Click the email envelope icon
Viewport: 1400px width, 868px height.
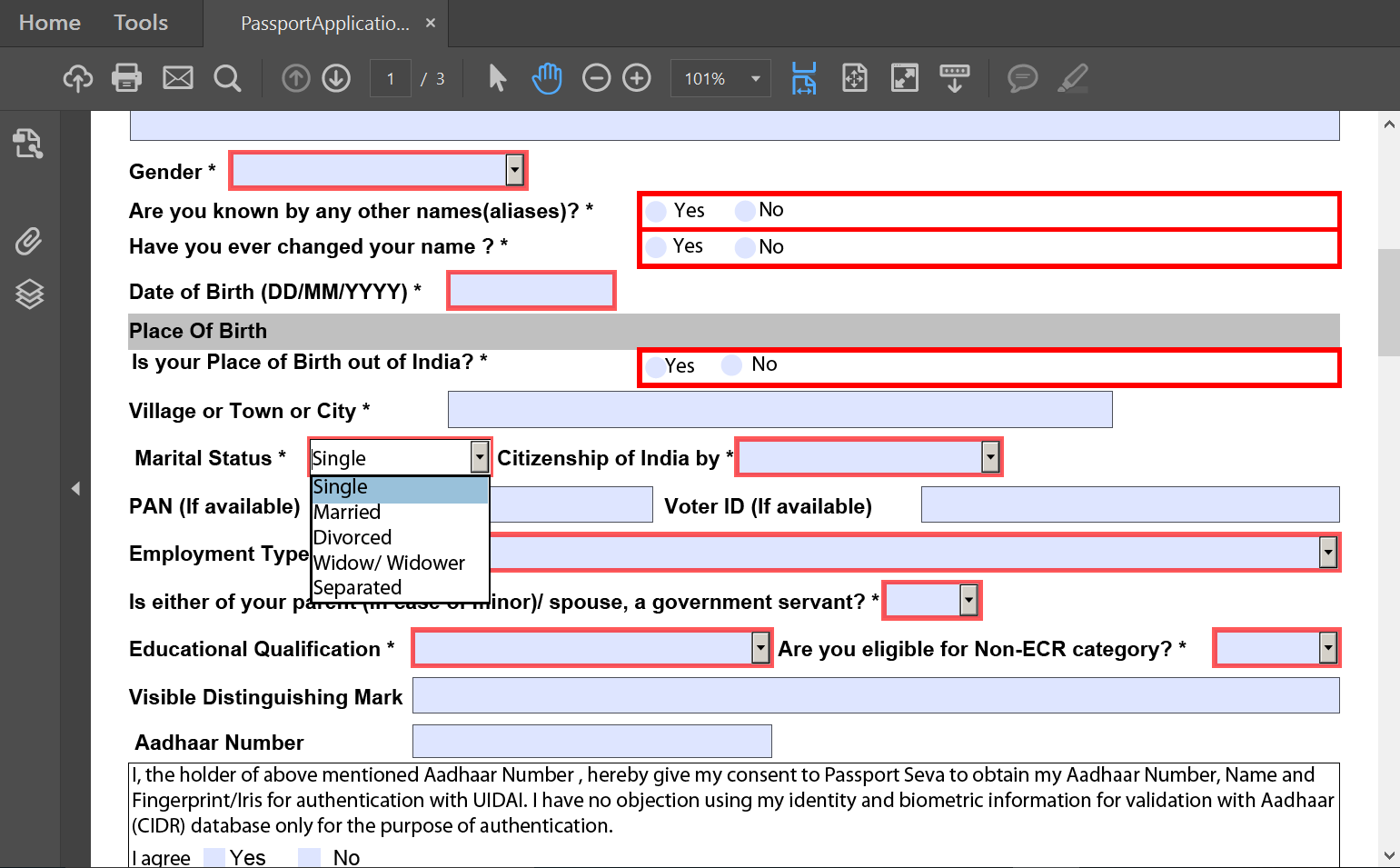[x=177, y=78]
